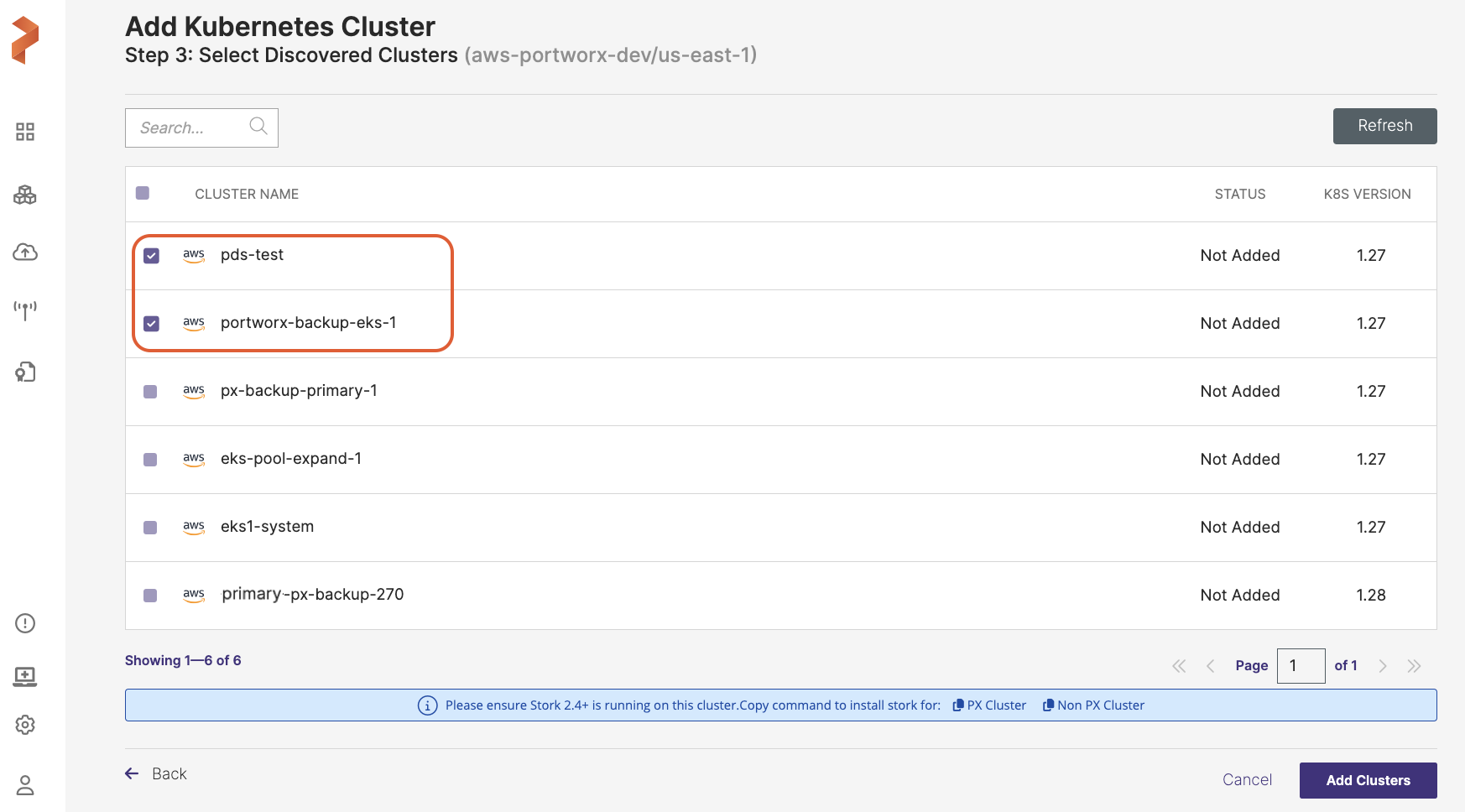Open the alerts exclamation icon in sidebar
Screen dimensions: 1465x812
click(25, 623)
